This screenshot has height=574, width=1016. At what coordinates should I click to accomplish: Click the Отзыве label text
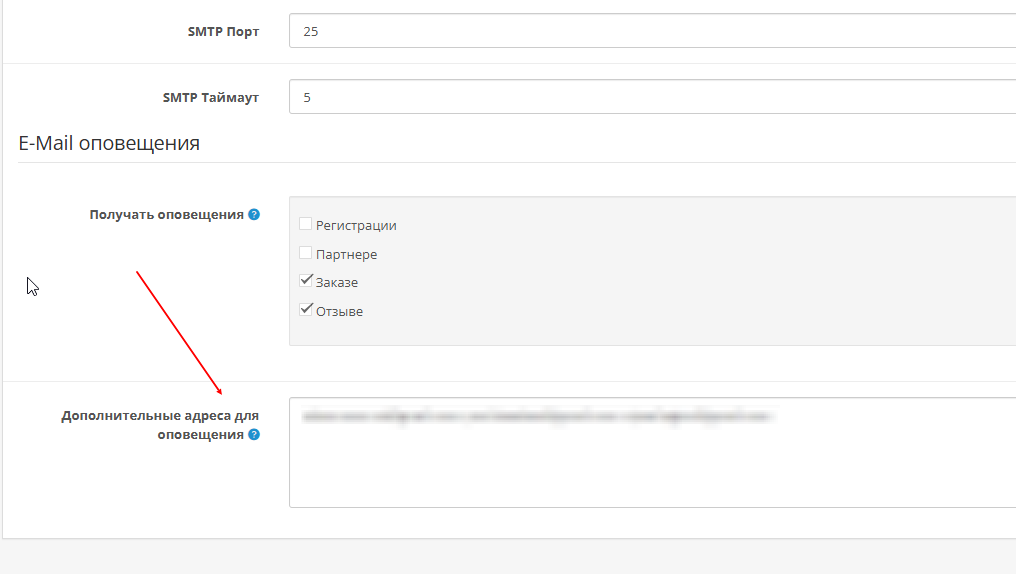(x=339, y=312)
